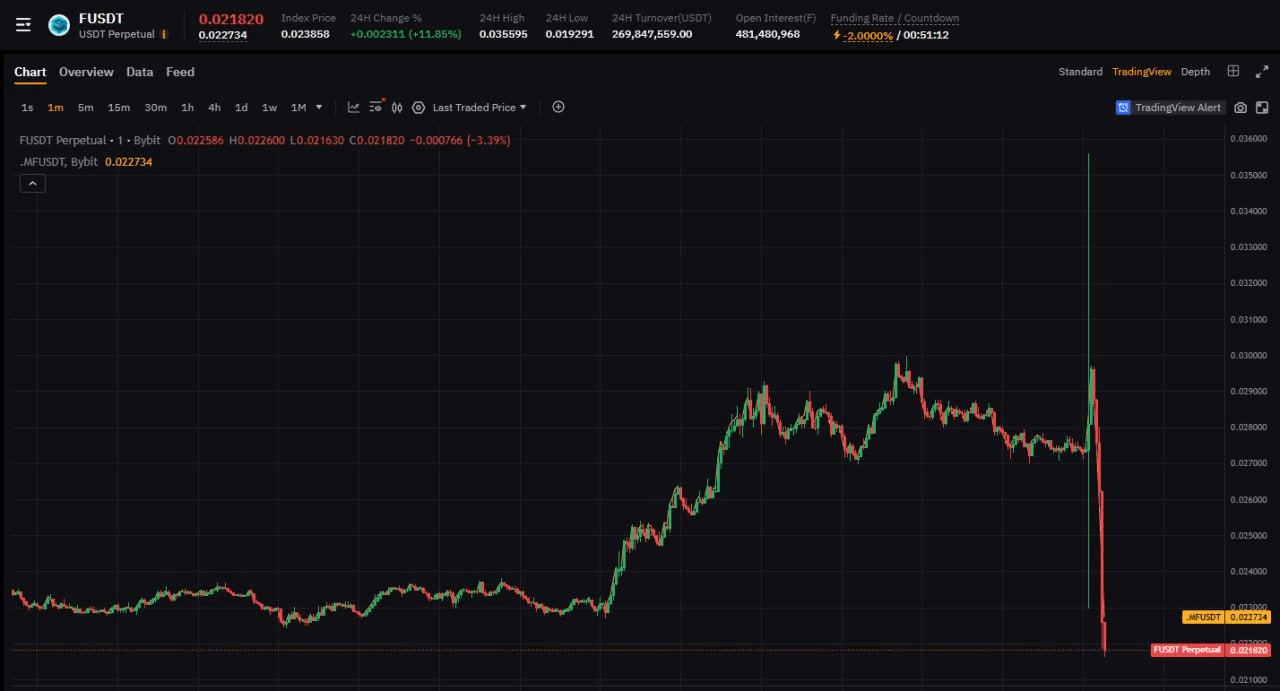
Task: Switch to the Overview tab
Action: click(x=86, y=72)
